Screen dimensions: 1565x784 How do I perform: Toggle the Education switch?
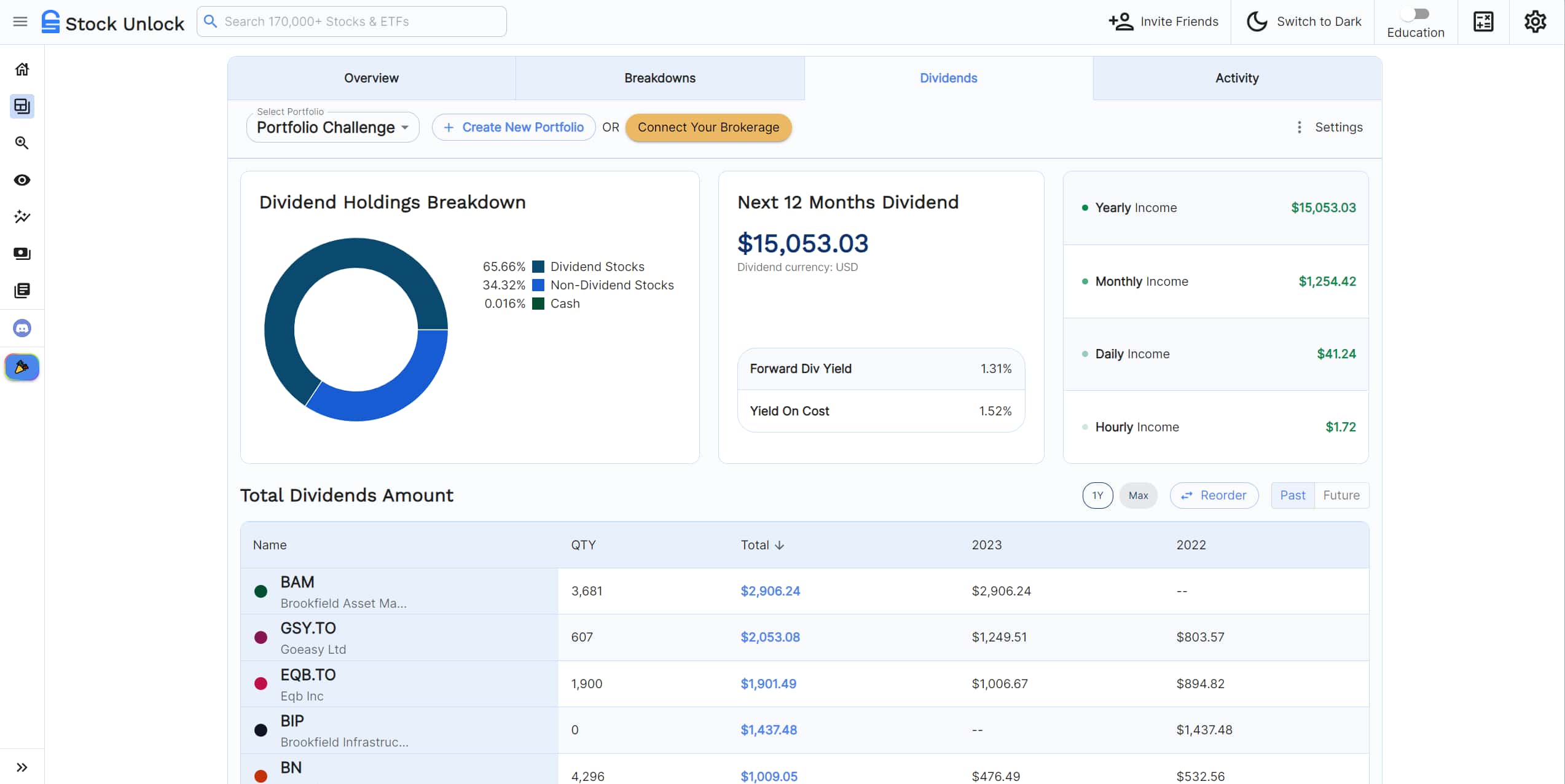(x=1416, y=14)
